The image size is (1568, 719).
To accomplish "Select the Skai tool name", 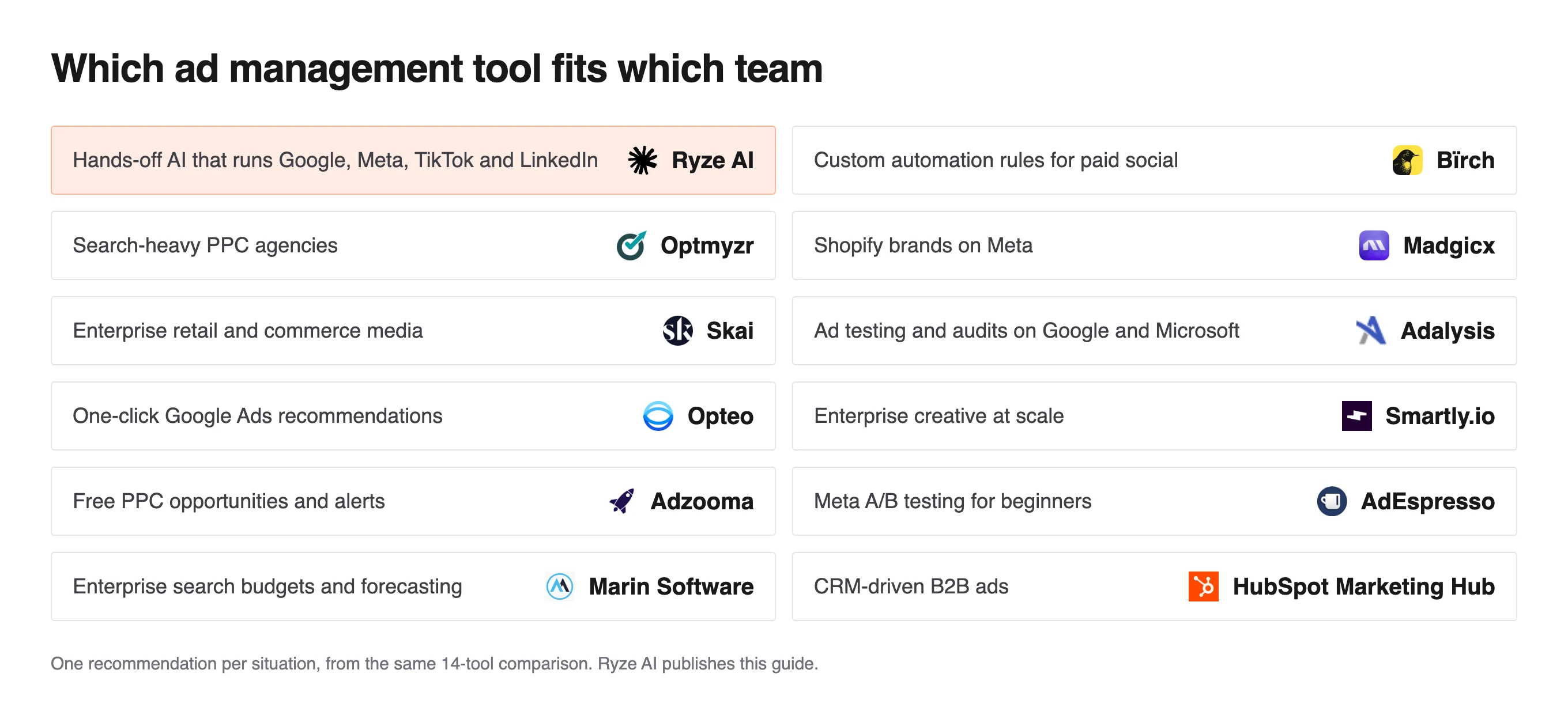I will pos(729,330).
